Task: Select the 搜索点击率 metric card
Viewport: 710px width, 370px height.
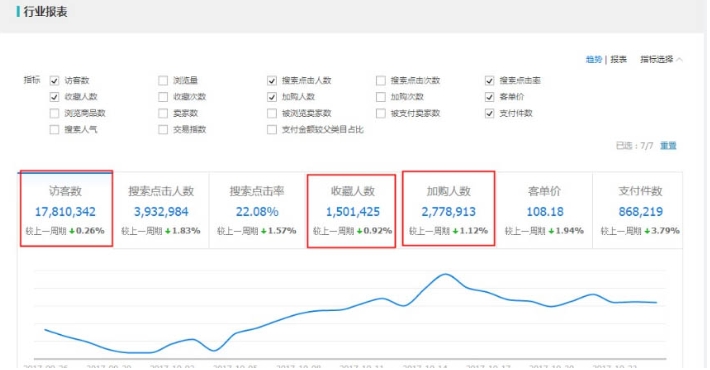Action: 257,210
